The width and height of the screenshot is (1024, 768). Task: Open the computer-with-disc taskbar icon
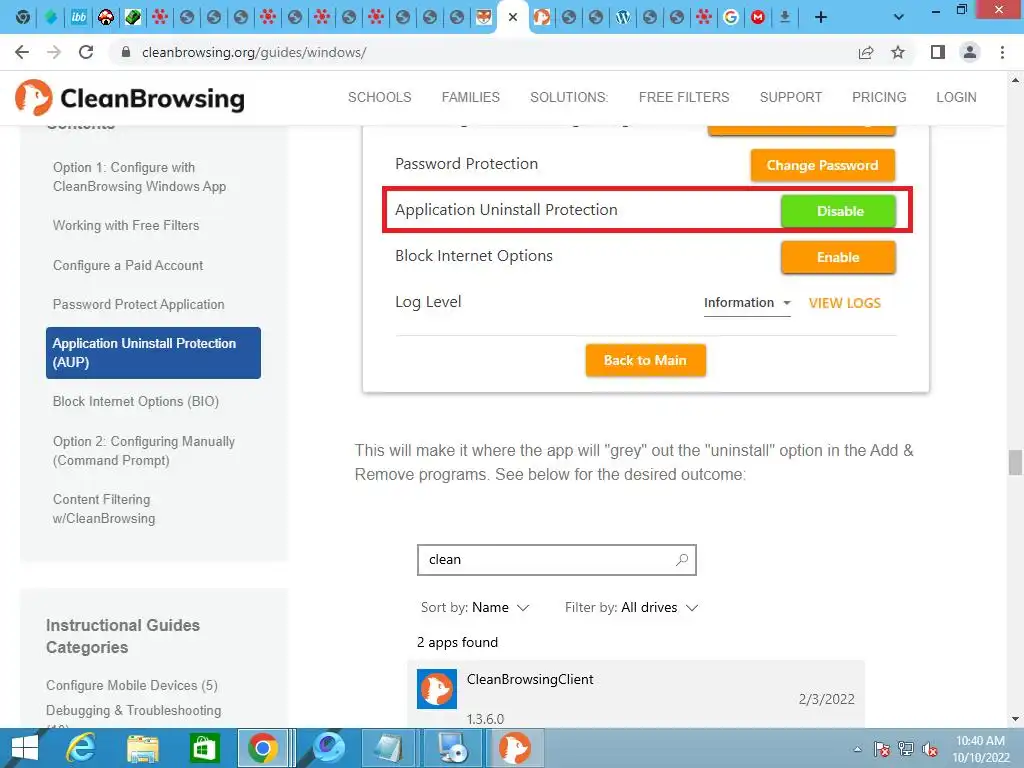pos(452,748)
